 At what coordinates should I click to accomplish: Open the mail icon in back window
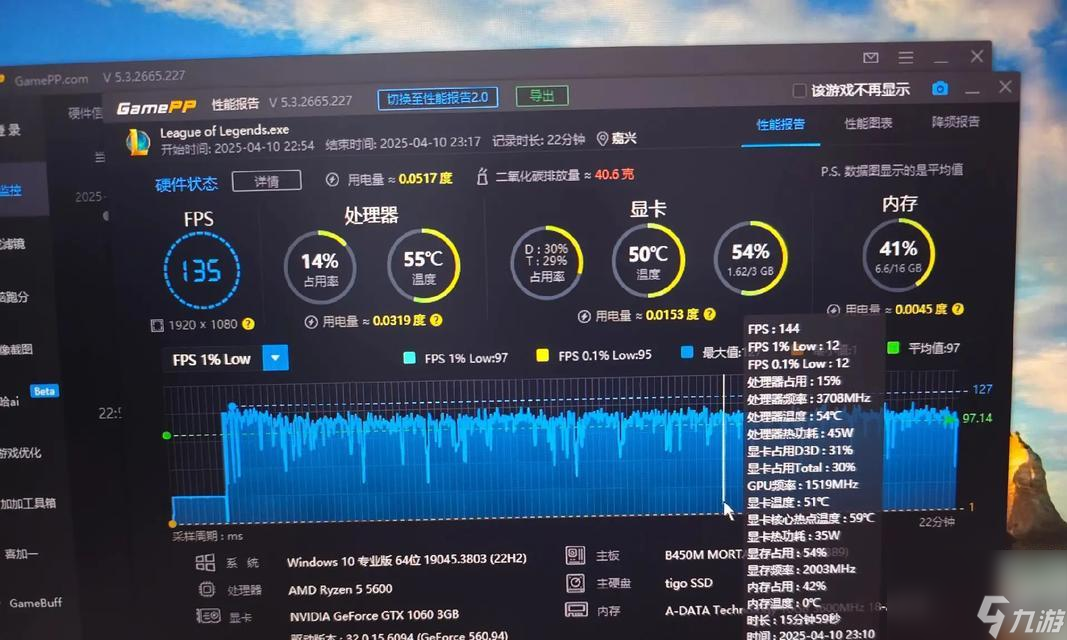tap(870, 58)
